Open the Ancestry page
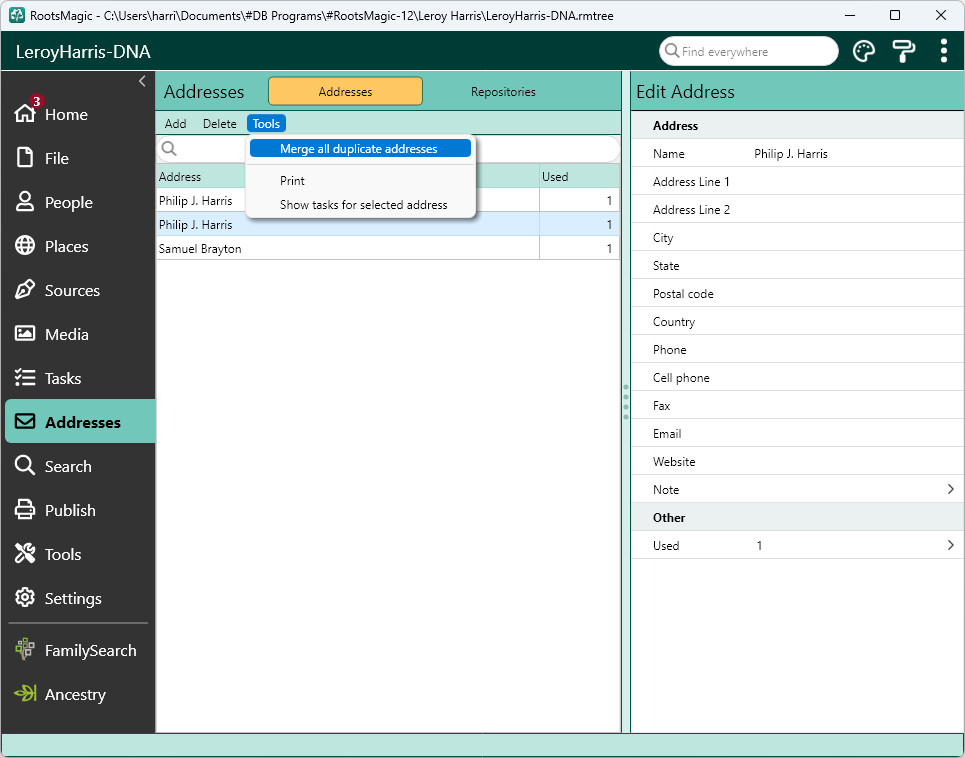965x758 pixels. click(x=79, y=694)
